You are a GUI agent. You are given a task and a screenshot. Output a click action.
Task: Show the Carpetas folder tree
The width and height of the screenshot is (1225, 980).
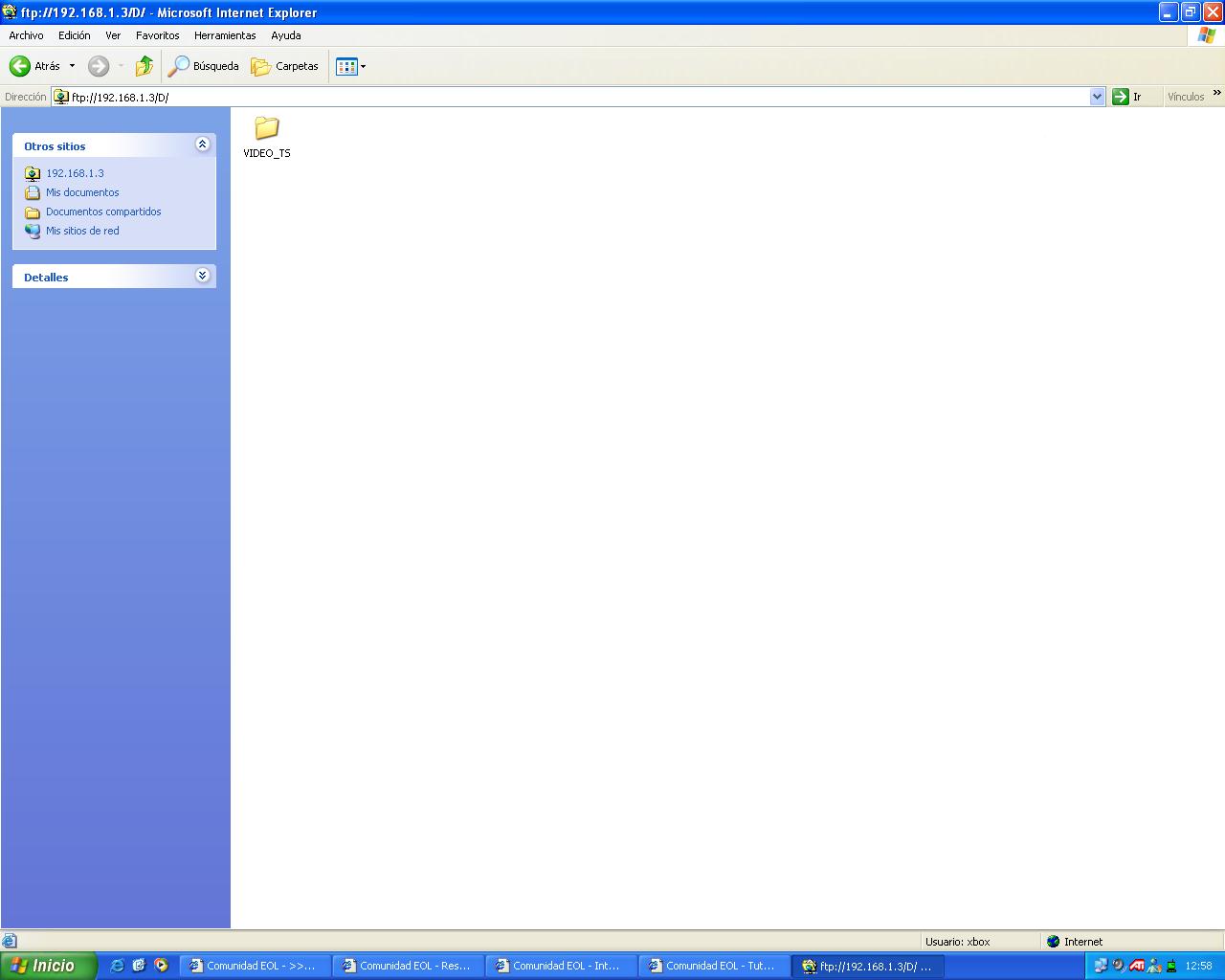click(x=284, y=66)
